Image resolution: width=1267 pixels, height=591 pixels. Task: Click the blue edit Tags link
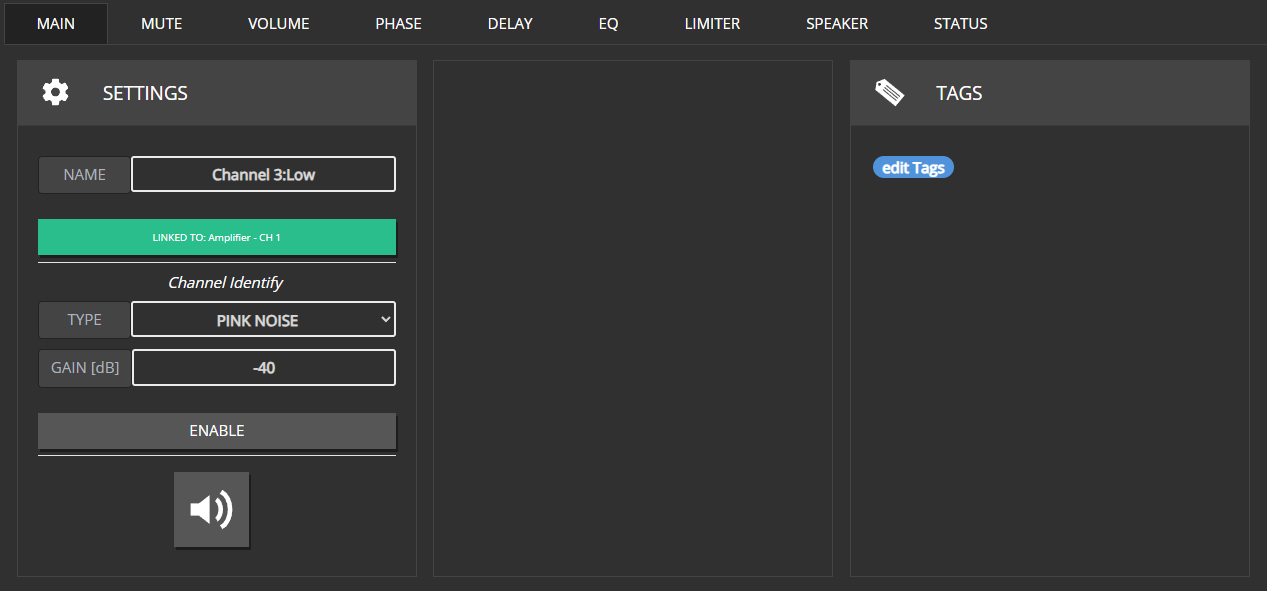(913, 168)
